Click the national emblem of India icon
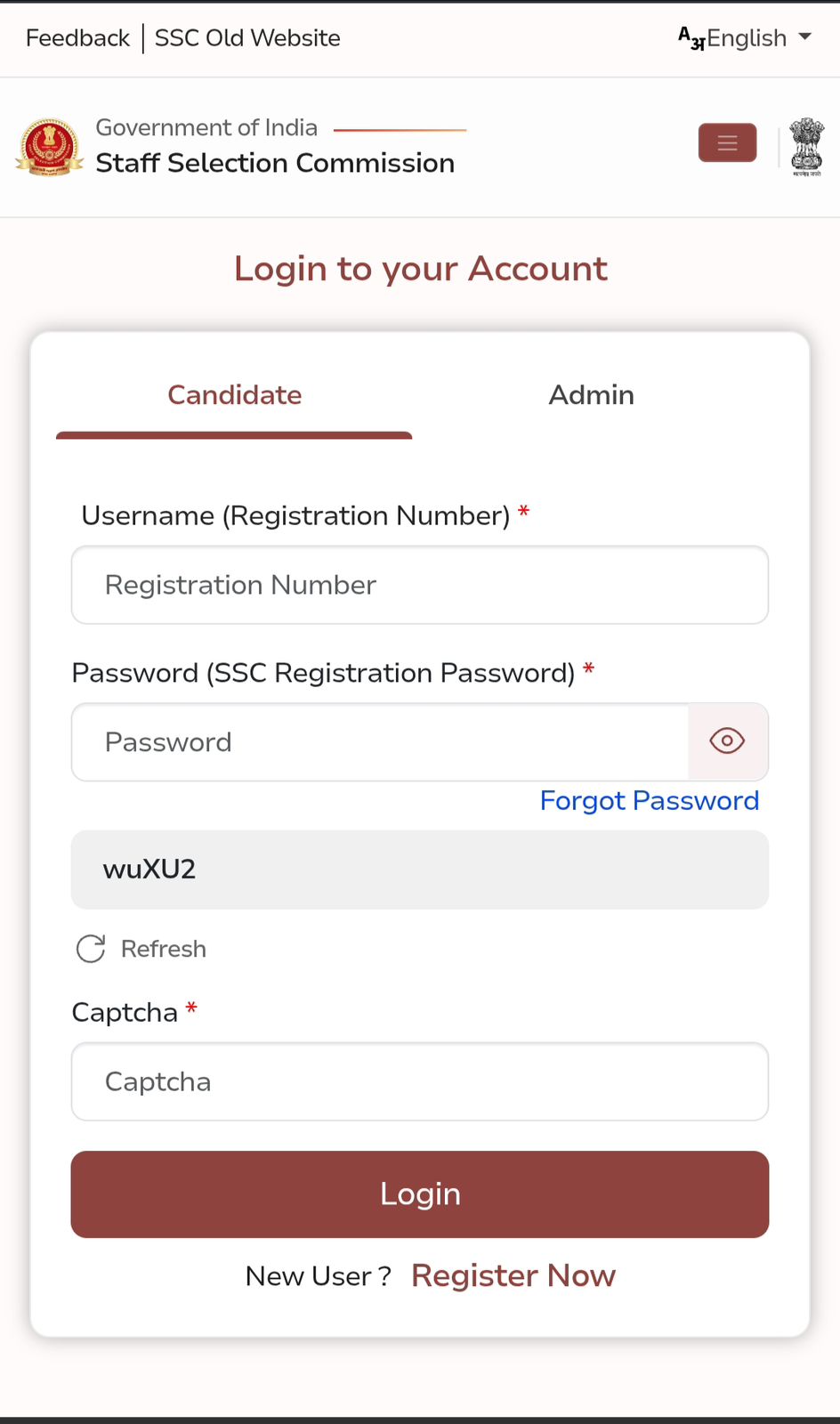This screenshot has width=840, height=1424. 807,147
